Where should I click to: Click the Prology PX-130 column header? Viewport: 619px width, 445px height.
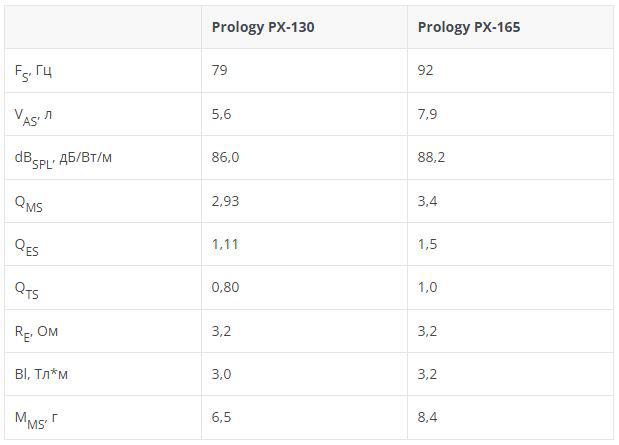262,27
